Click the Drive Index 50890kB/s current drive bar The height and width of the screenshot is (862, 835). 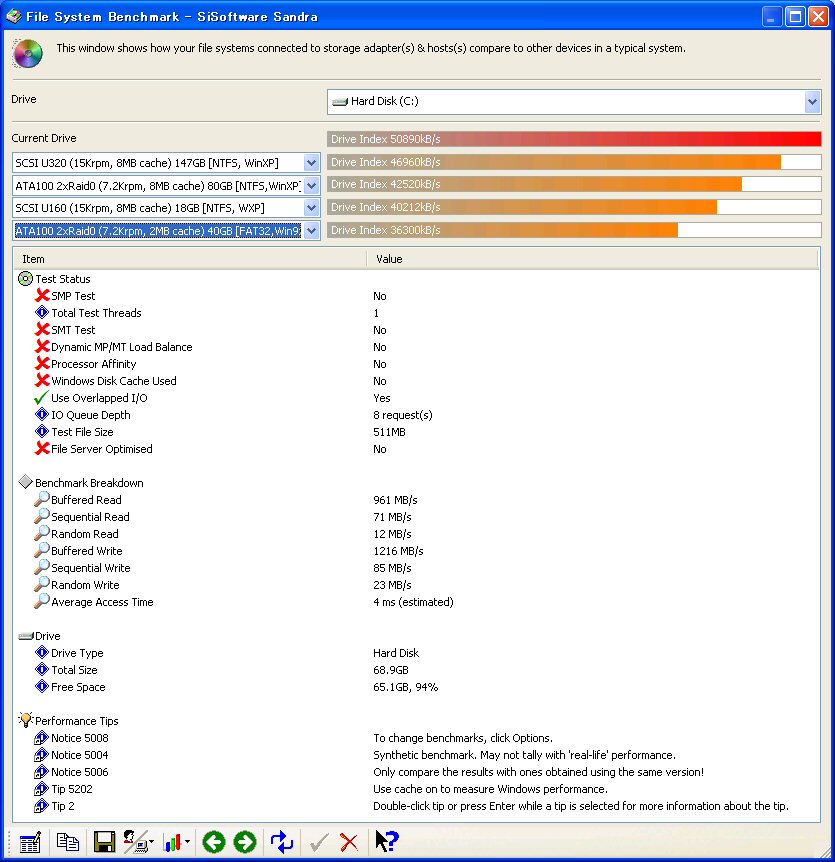coord(574,139)
